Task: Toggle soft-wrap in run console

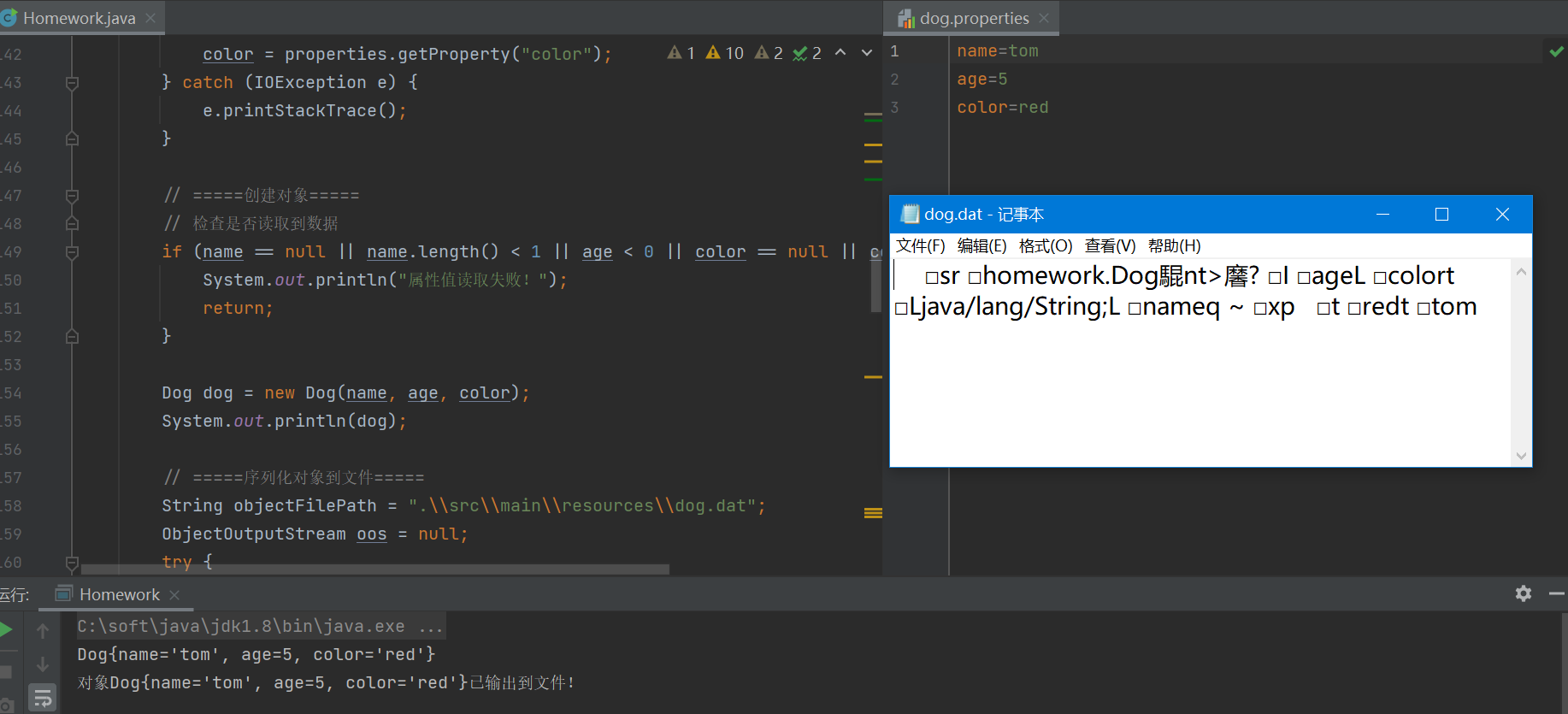Action: point(43,699)
